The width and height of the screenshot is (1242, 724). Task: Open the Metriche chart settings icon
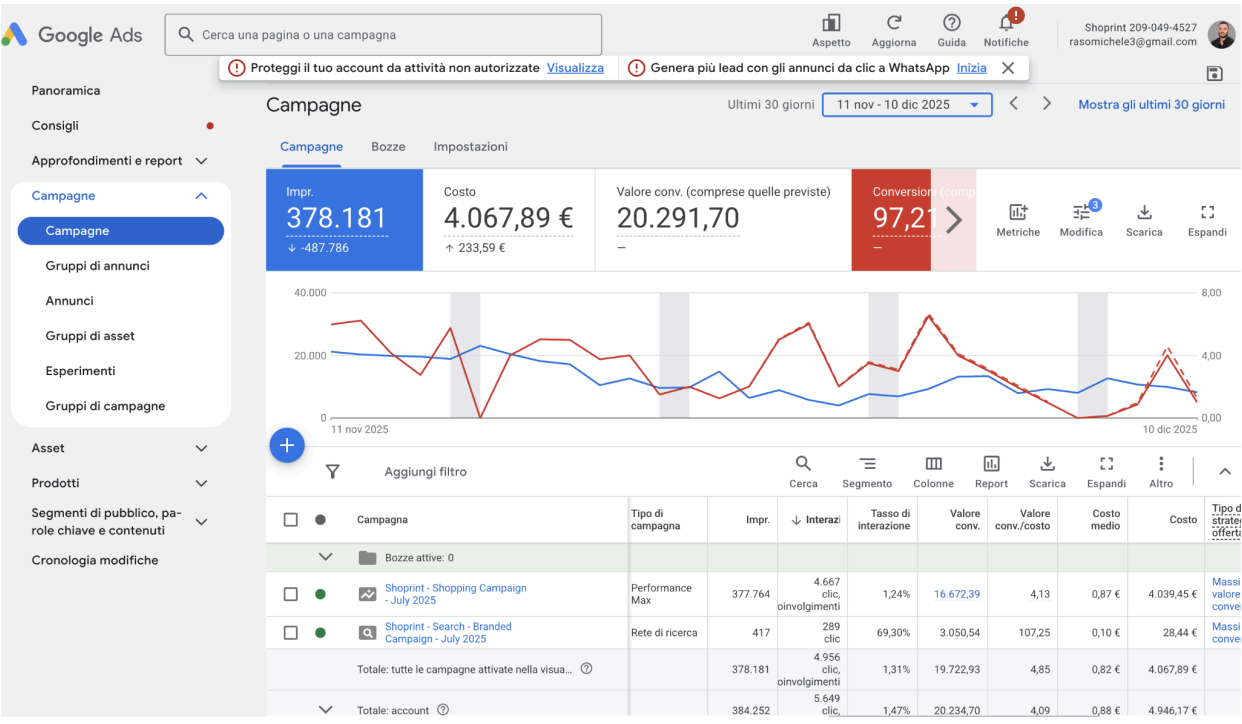1018,212
